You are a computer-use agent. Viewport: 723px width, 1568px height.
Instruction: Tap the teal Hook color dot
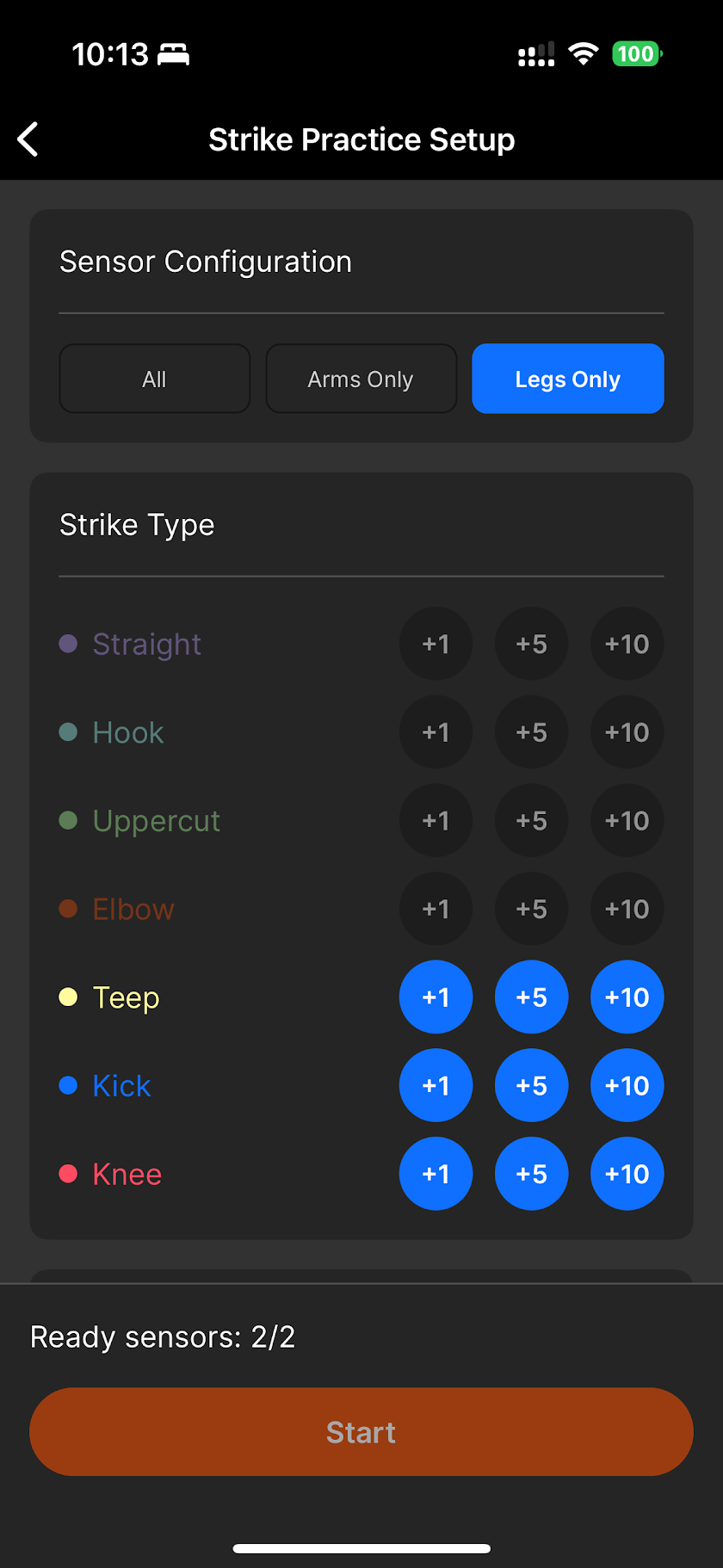[69, 732]
